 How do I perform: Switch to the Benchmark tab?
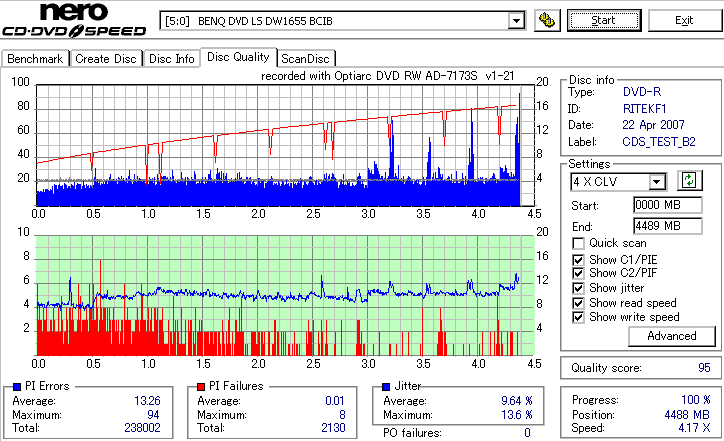point(35,59)
